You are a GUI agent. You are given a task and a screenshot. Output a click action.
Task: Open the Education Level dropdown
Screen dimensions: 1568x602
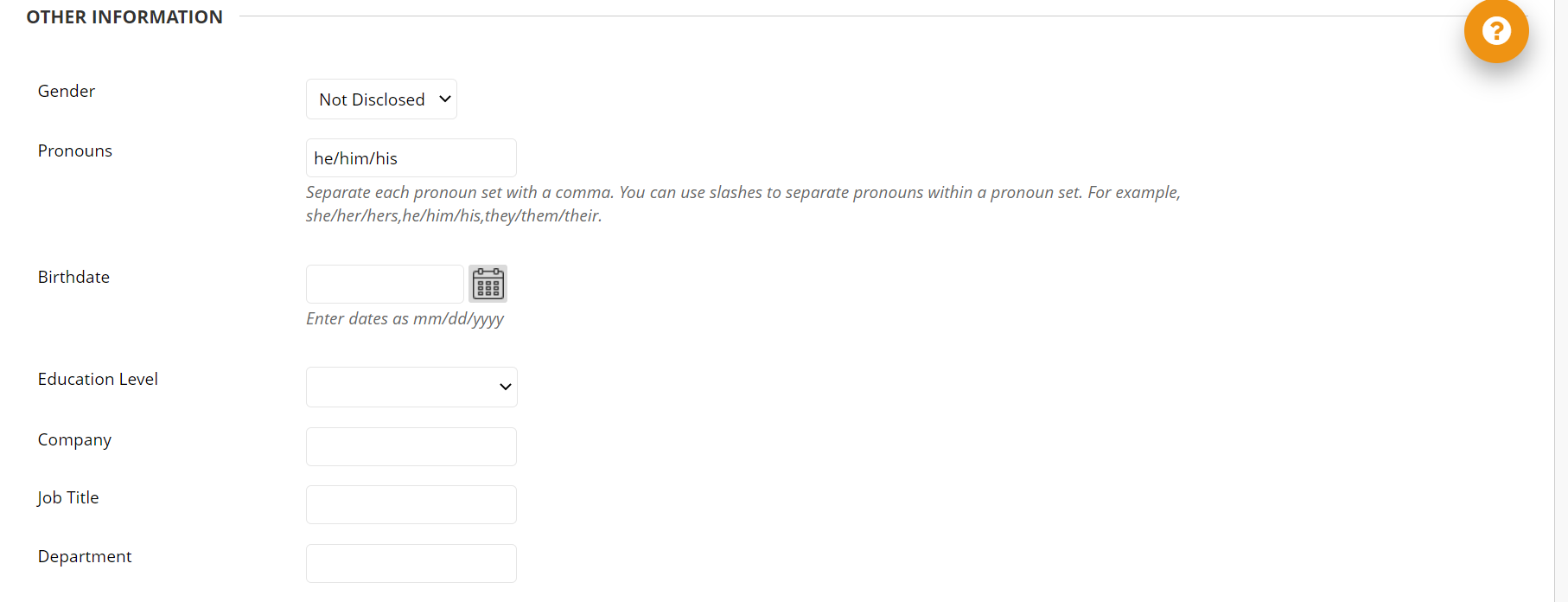[411, 387]
